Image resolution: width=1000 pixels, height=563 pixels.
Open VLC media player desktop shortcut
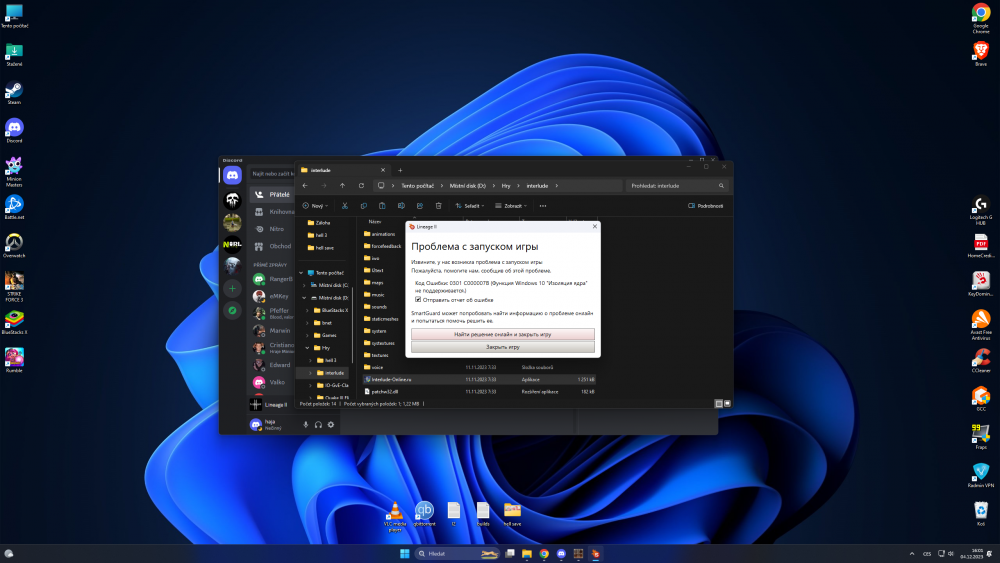pyautogui.click(x=395, y=517)
